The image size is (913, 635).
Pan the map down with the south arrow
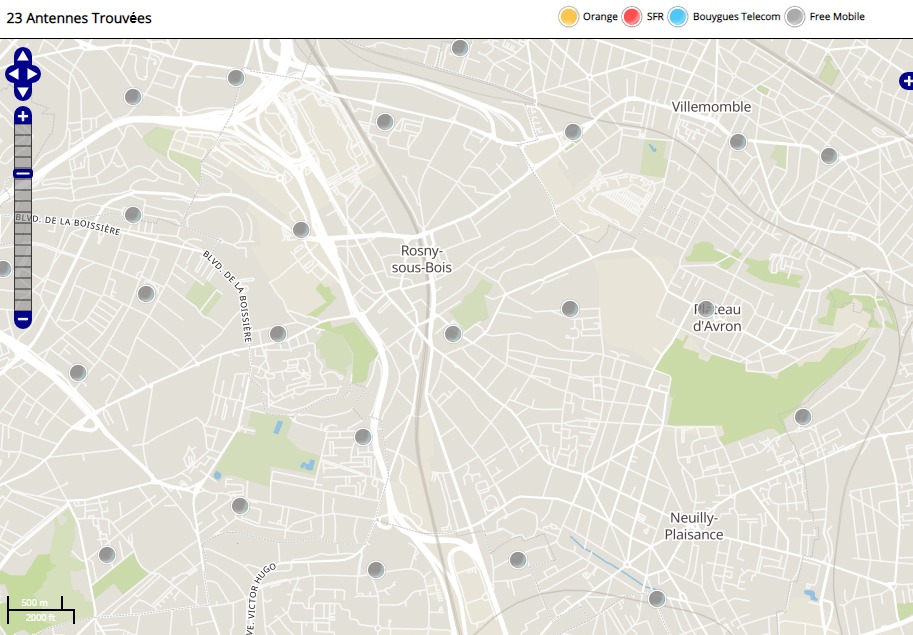(x=23, y=92)
